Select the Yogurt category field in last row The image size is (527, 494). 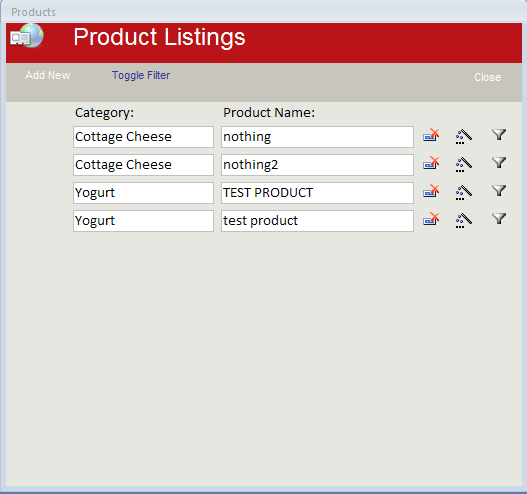point(144,221)
